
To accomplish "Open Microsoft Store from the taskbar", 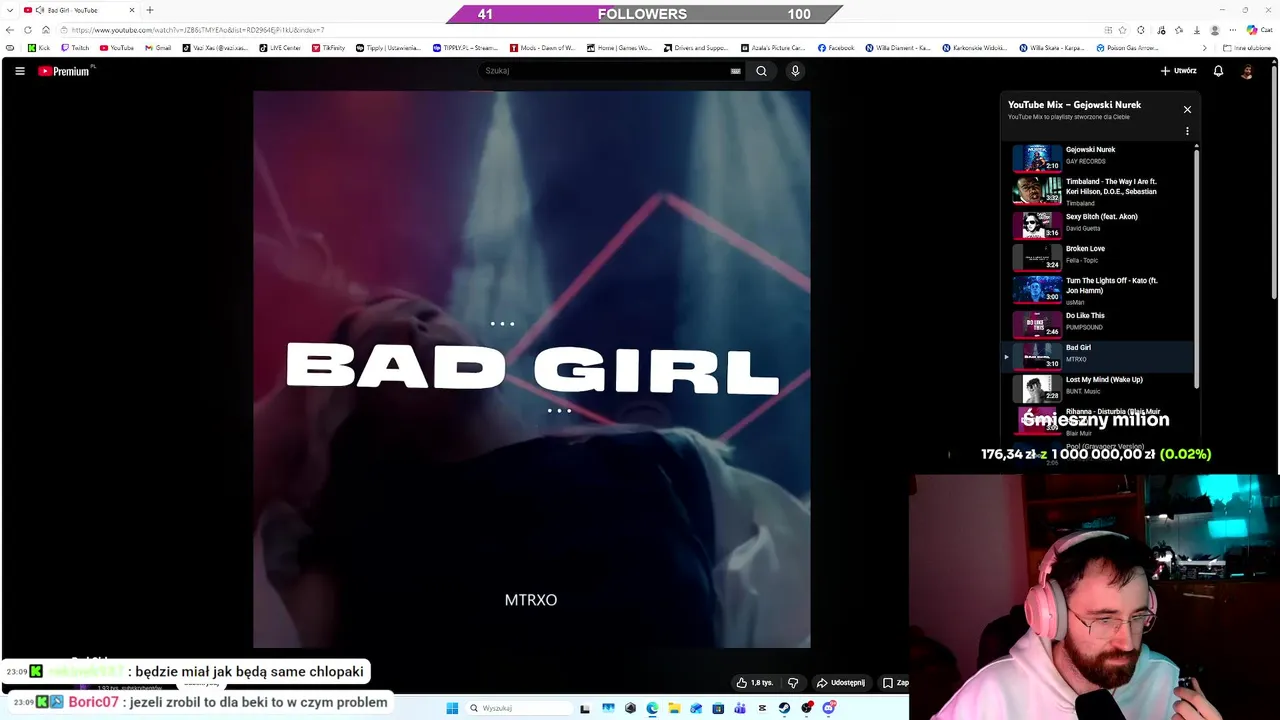I will point(718,708).
